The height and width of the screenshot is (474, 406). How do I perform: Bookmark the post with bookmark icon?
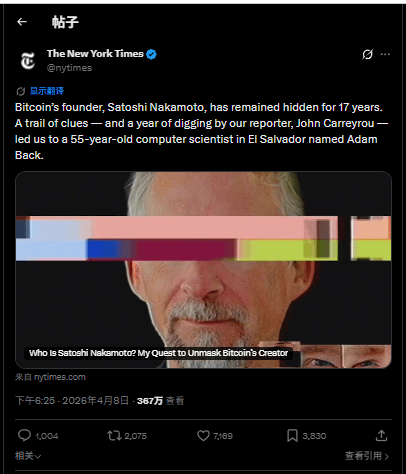pos(292,436)
